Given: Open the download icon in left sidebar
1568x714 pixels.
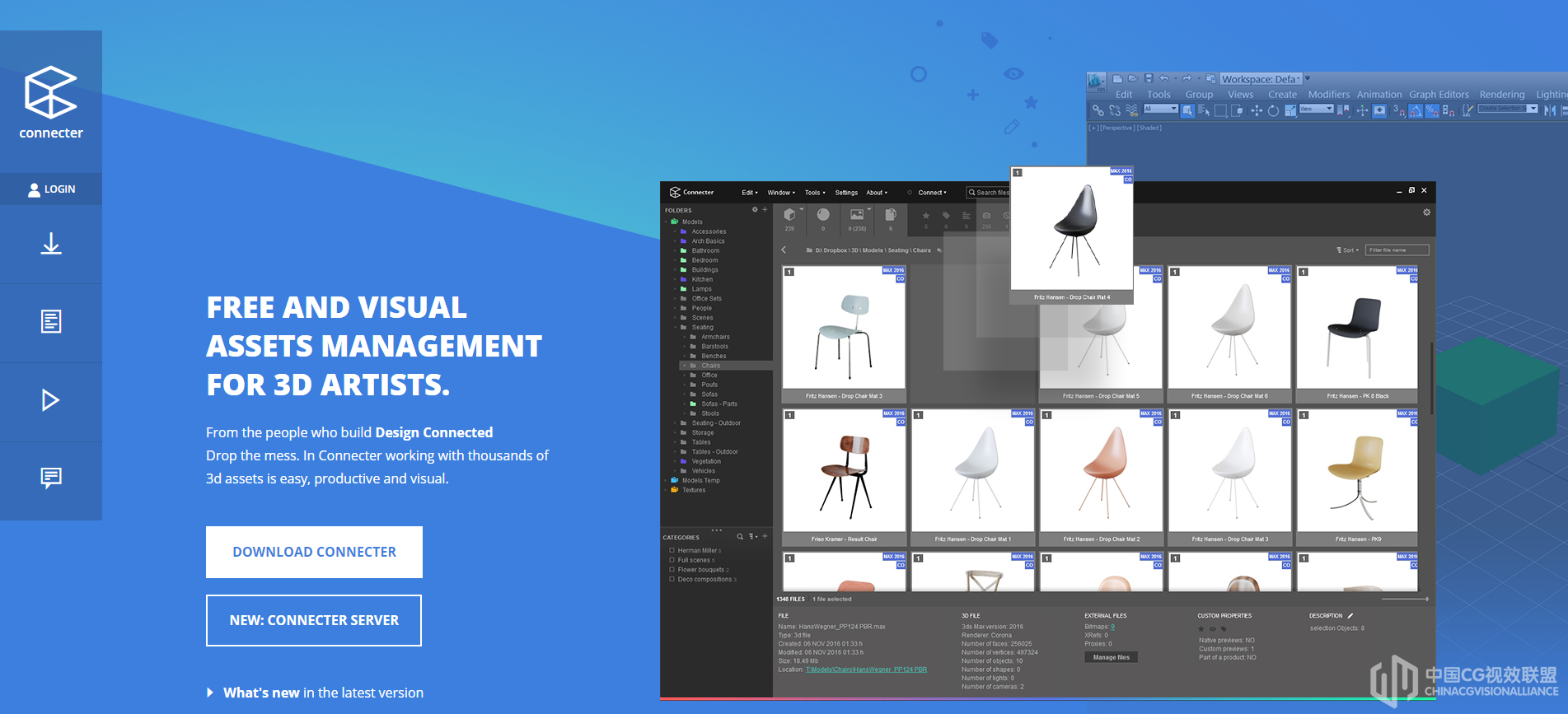Looking at the screenshot, I should point(51,244).
